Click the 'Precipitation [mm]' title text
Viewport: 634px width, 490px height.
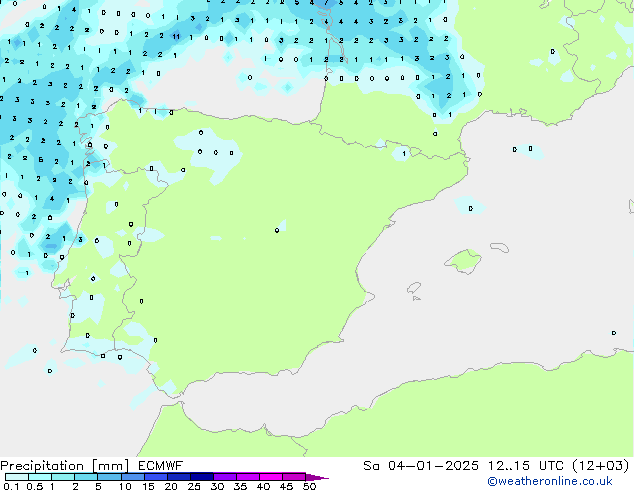coord(65,466)
